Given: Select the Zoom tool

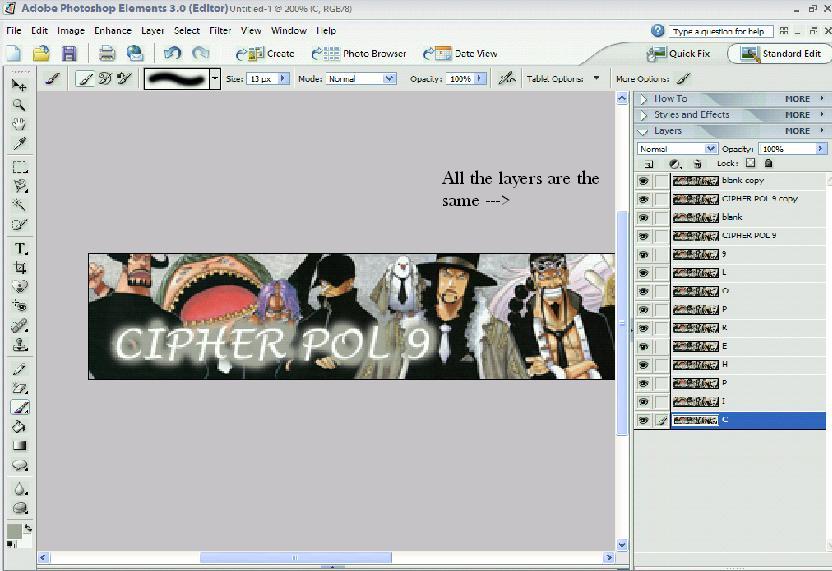Looking at the screenshot, I should tap(20, 105).
